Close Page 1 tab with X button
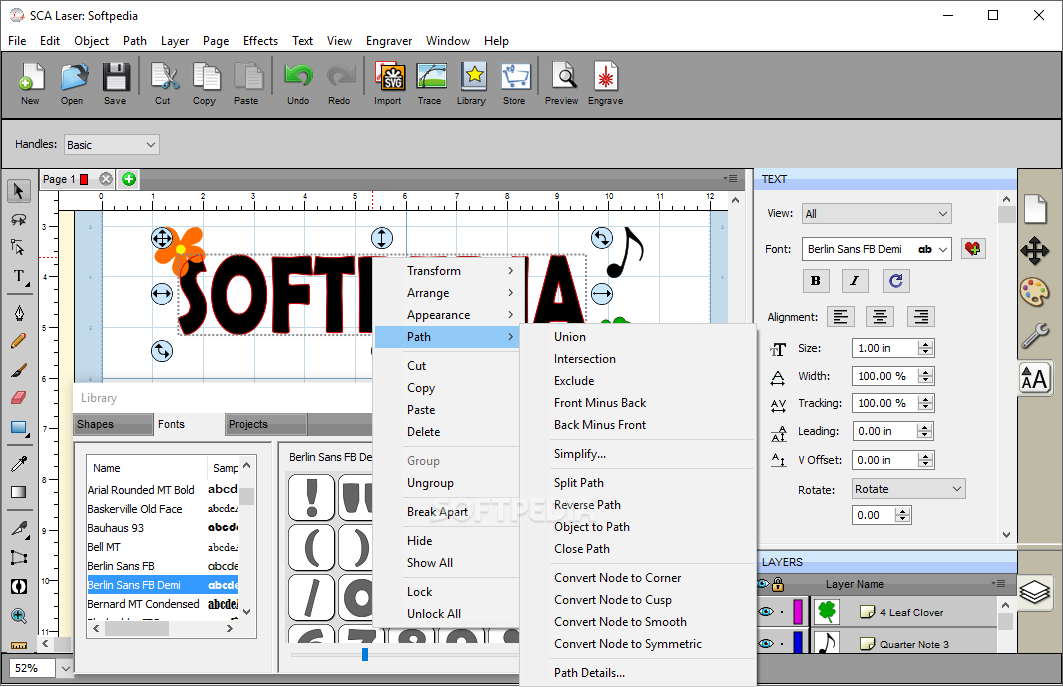This screenshot has width=1063, height=687. coord(106,179)
